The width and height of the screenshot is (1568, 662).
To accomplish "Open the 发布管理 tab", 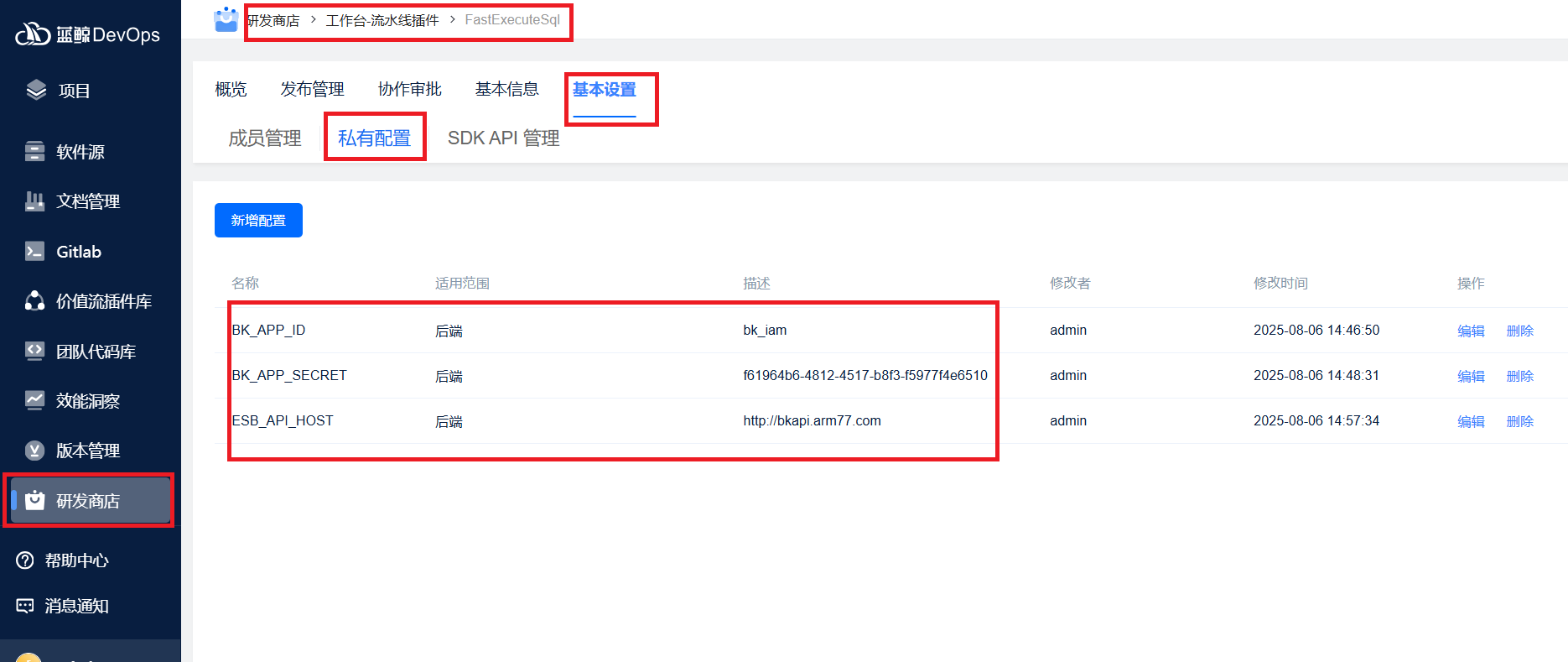I will click(x=312, y=89).
